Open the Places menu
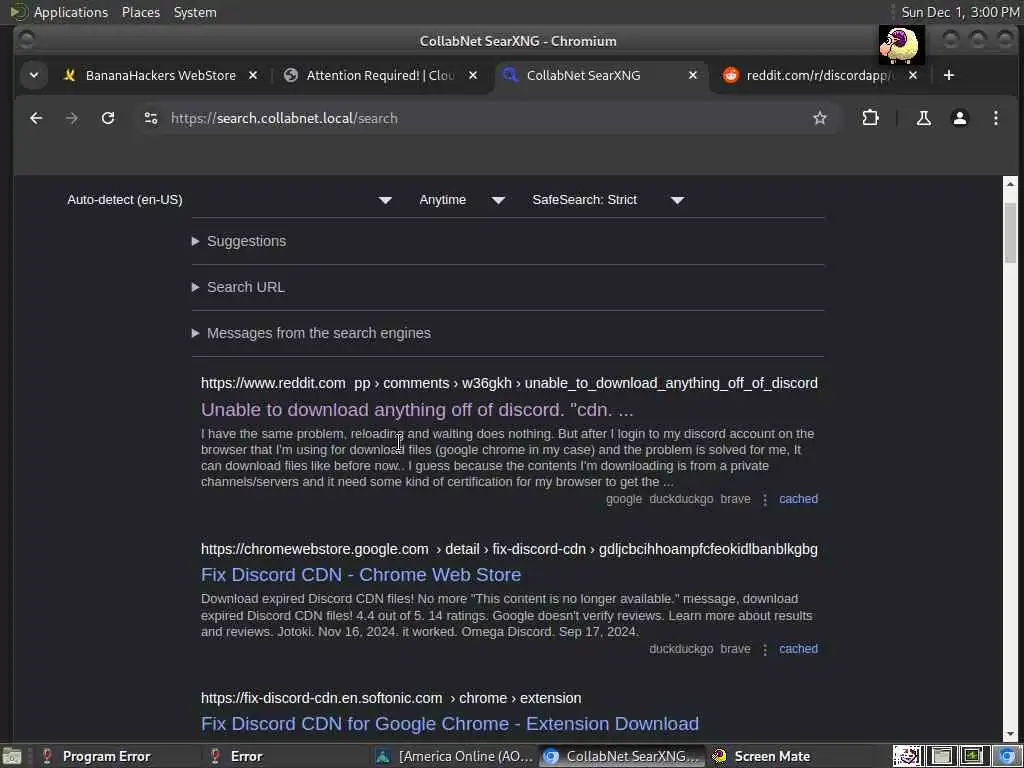 pyautogui.click(x=141, y=12)
